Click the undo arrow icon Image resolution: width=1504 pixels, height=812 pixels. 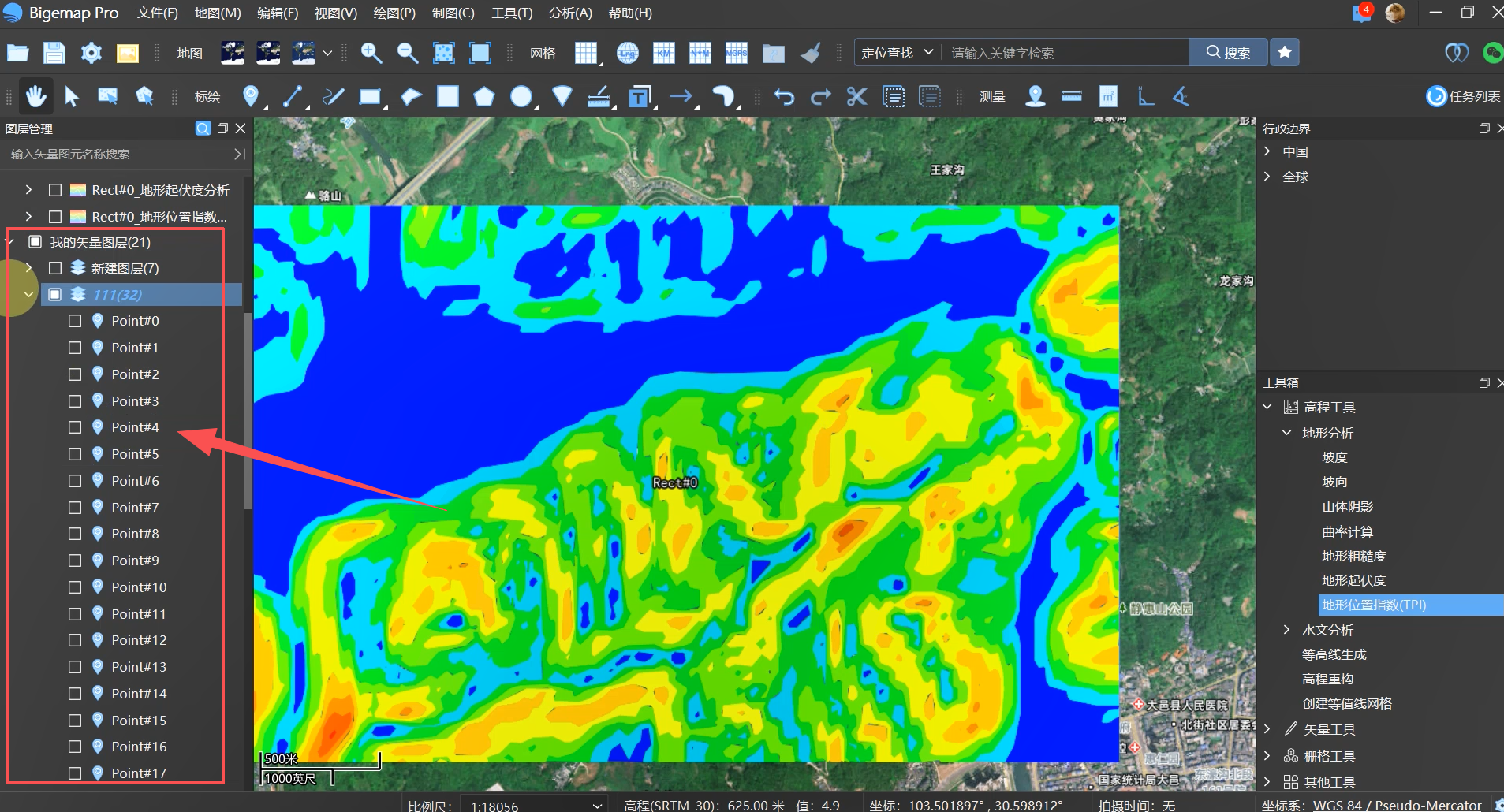(x=784, y=96)
